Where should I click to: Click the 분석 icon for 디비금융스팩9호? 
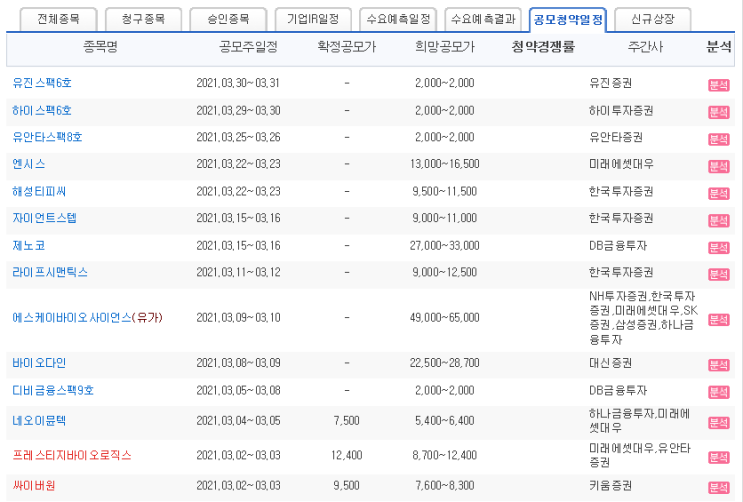click(x=718, y=392)
